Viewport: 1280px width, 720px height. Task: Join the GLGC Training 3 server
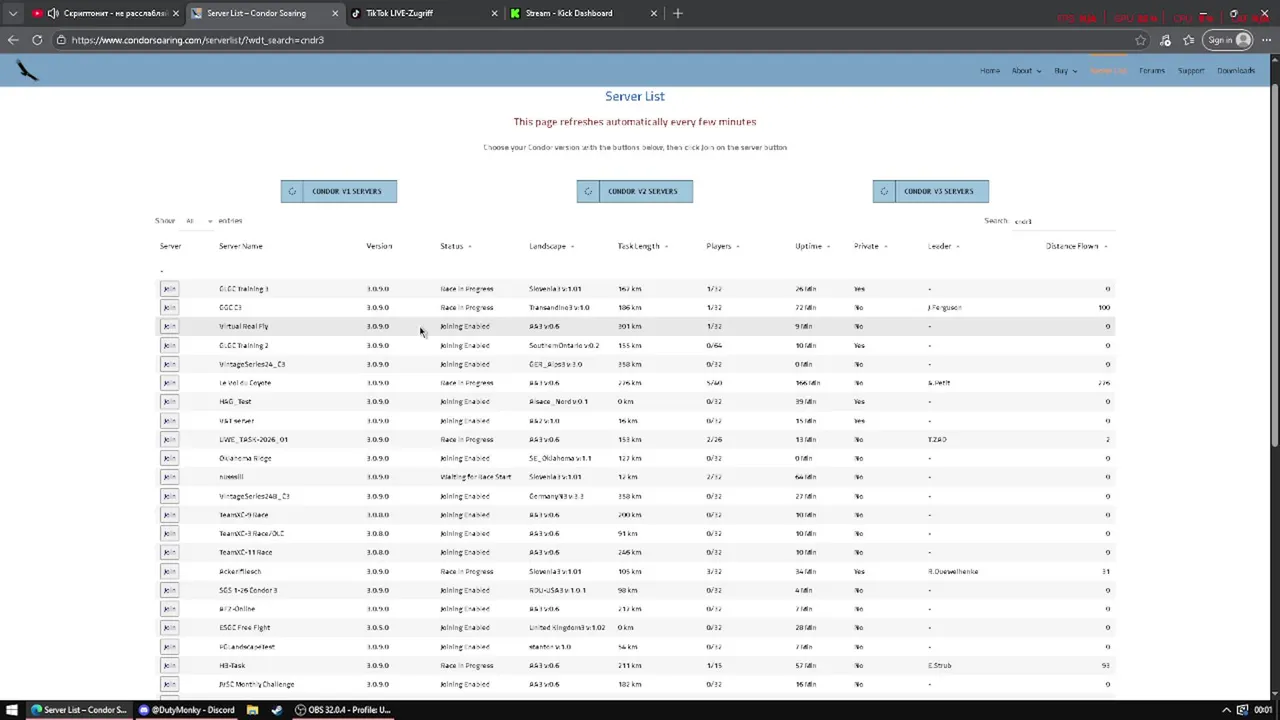coord(169,289)
